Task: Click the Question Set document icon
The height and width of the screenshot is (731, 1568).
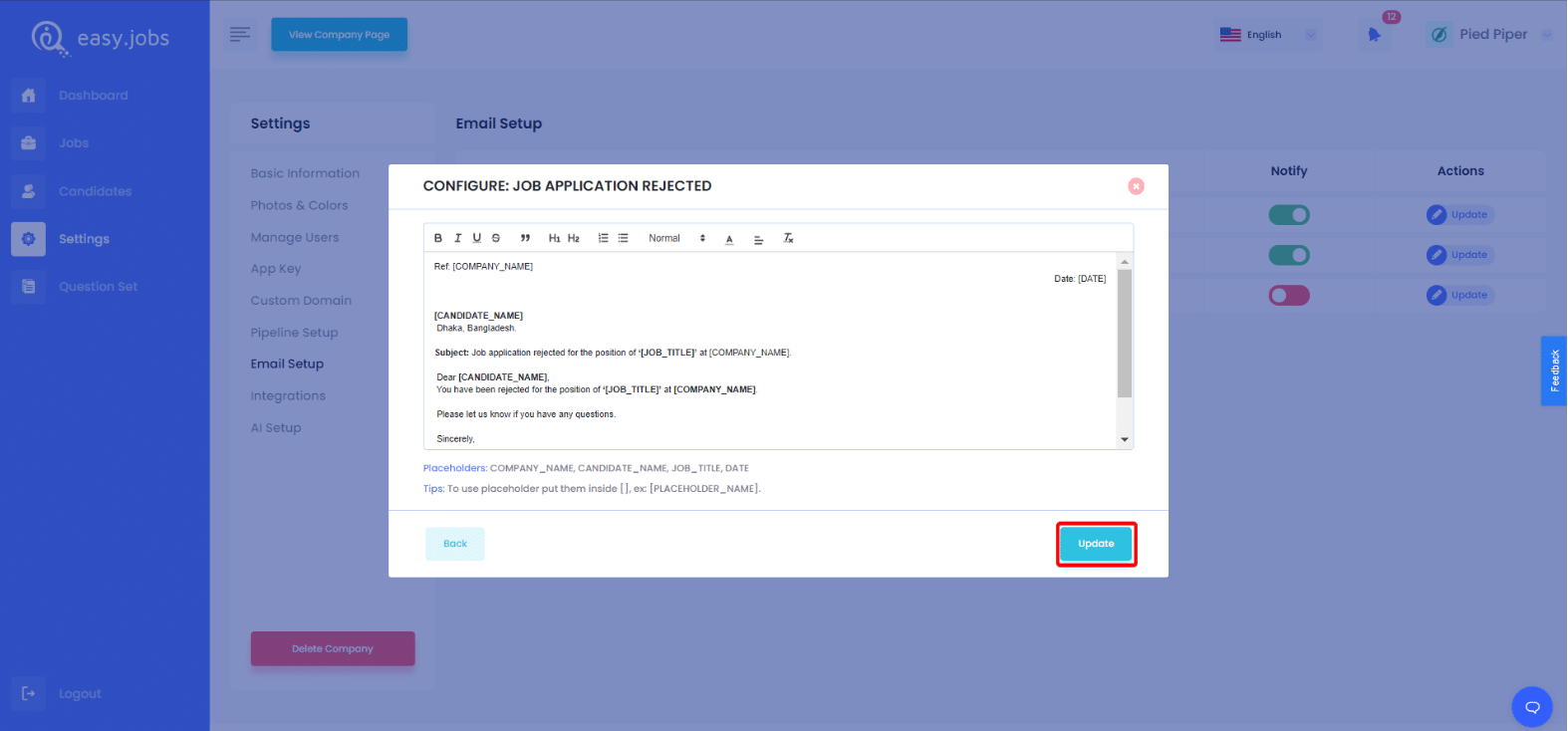Action: (28, 287)
